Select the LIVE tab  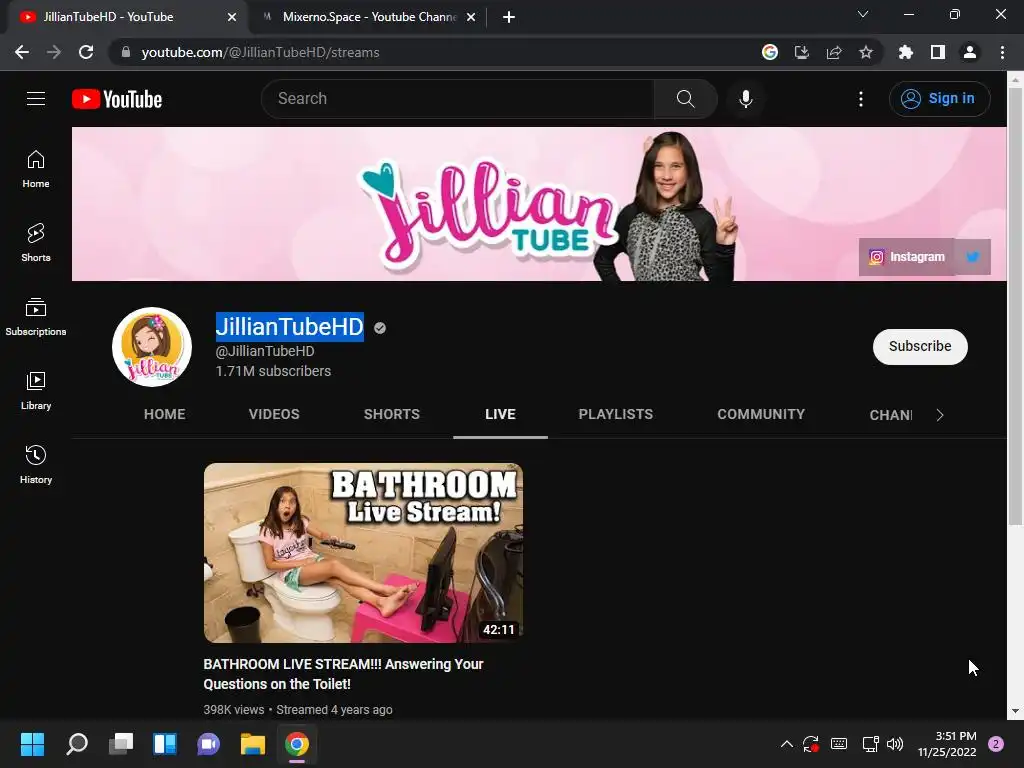(x=500, y=414)
